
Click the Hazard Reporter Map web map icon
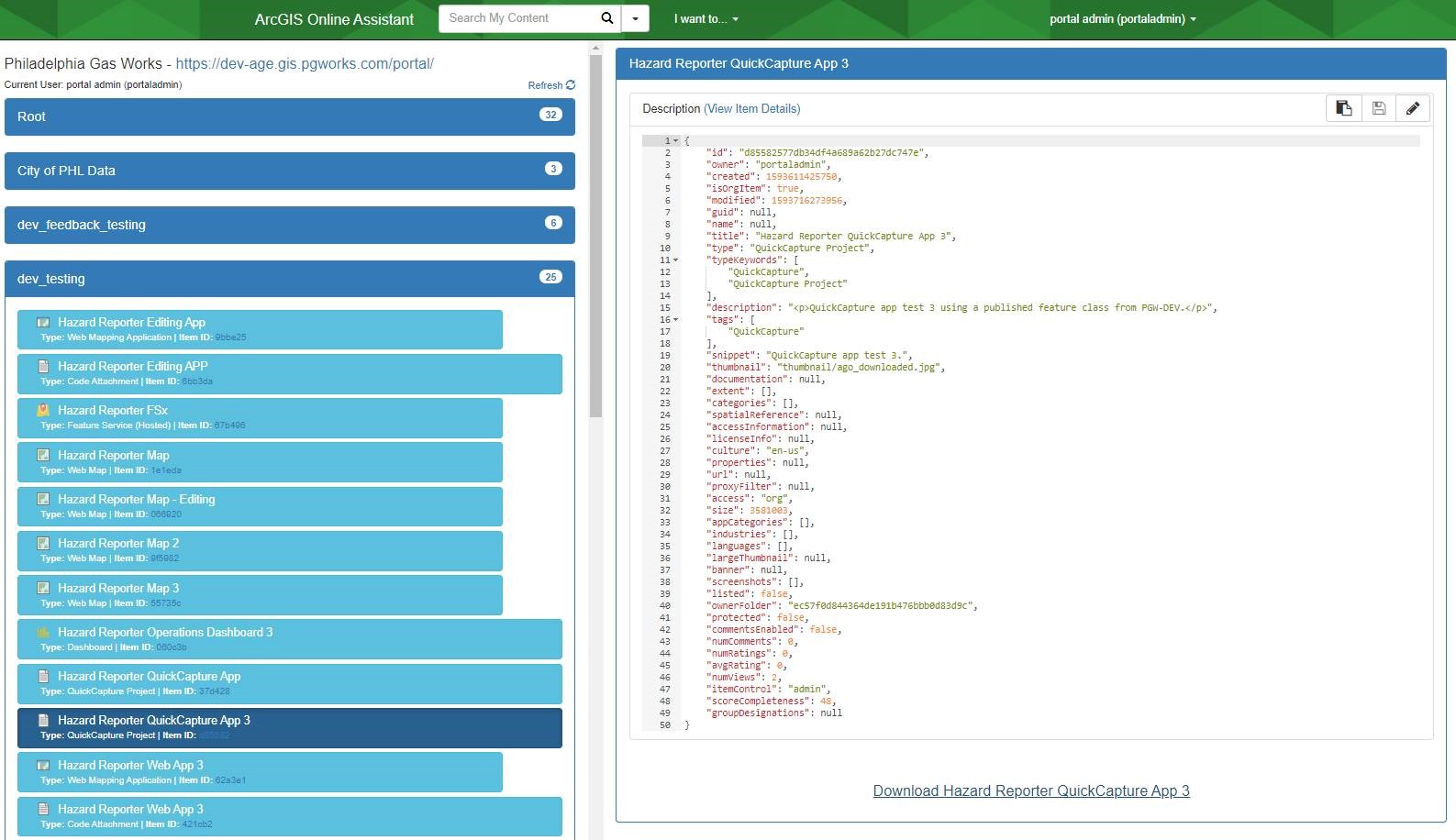[x=43, y=455]
